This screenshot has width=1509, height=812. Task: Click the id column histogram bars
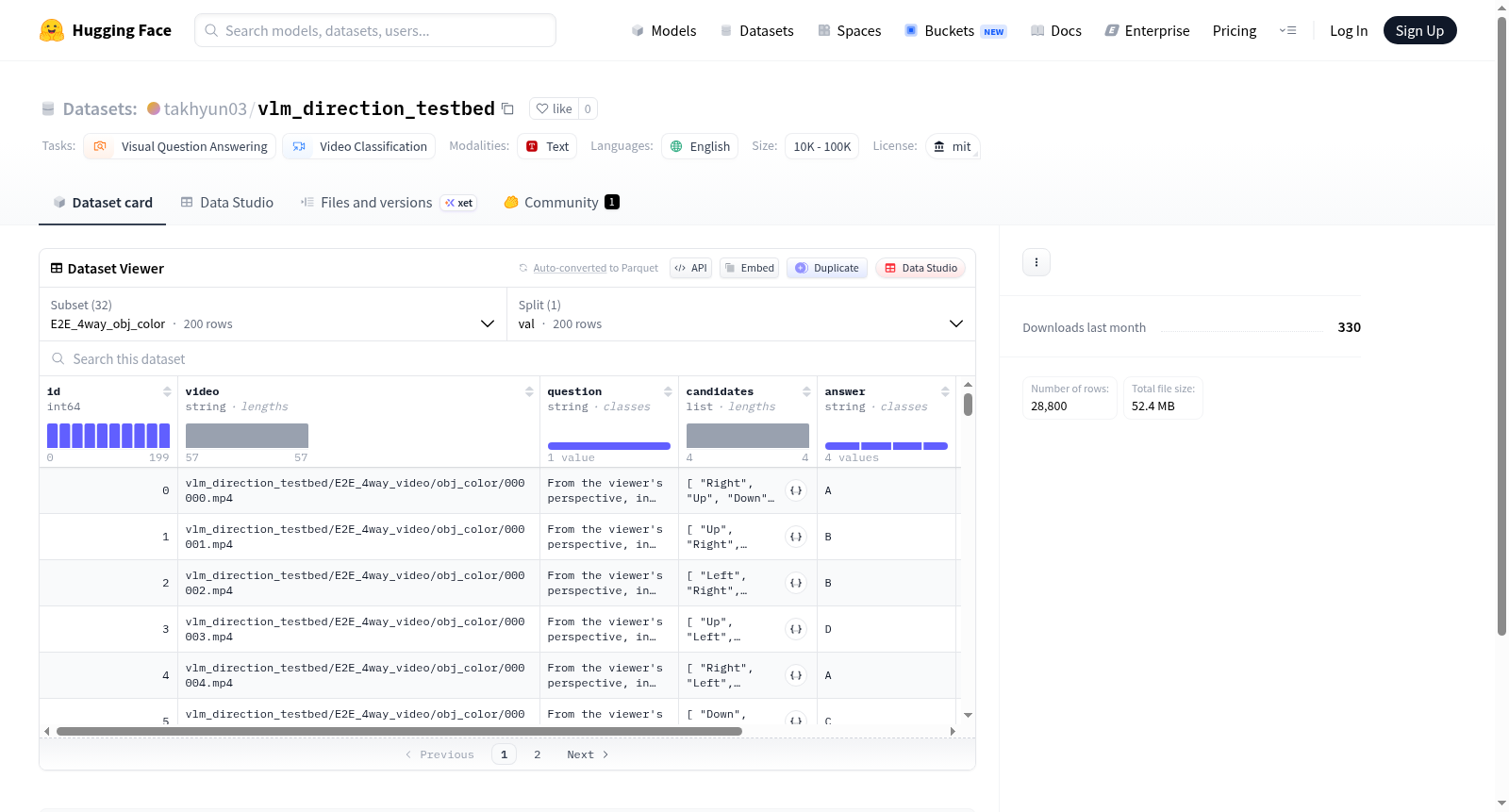[108, 436]
